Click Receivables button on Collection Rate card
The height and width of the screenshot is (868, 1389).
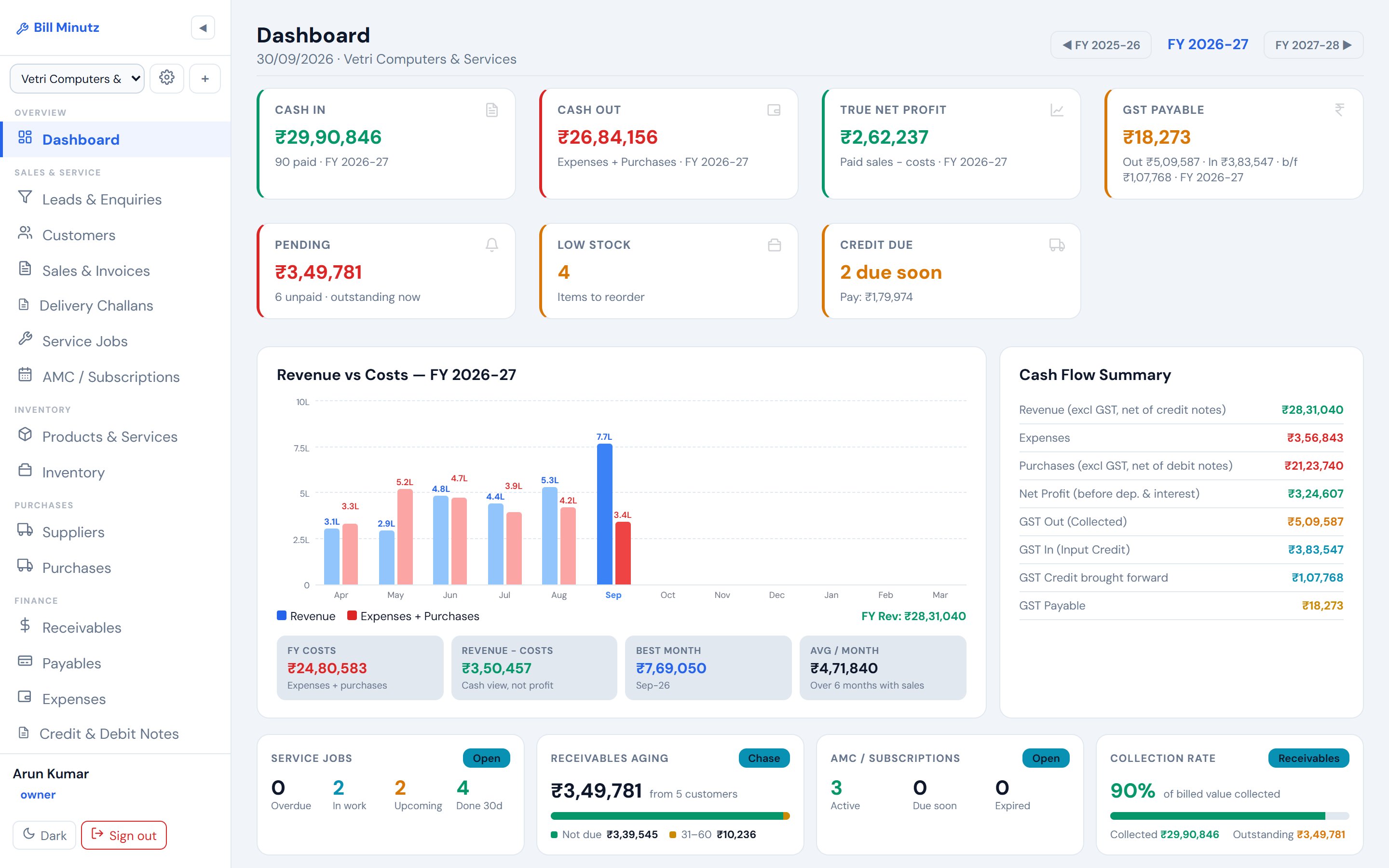click(1308, 758)
